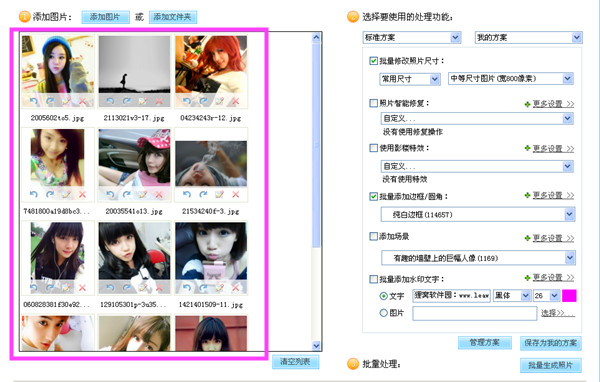
Task: Select the 图片 watermark radio button
Action: coord(383,313)
